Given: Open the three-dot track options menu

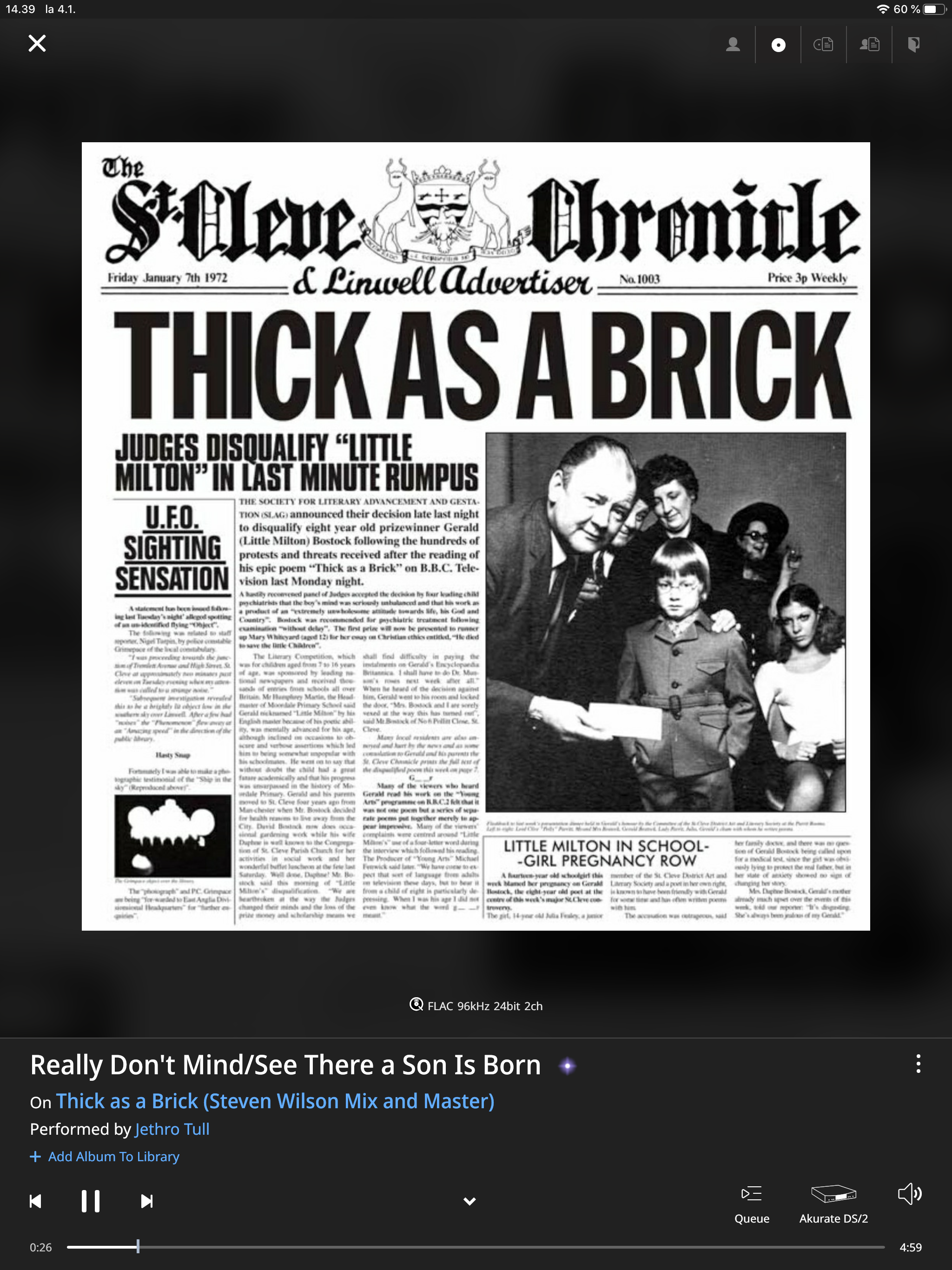Looking at the screenshot, I should (918, 1064).
